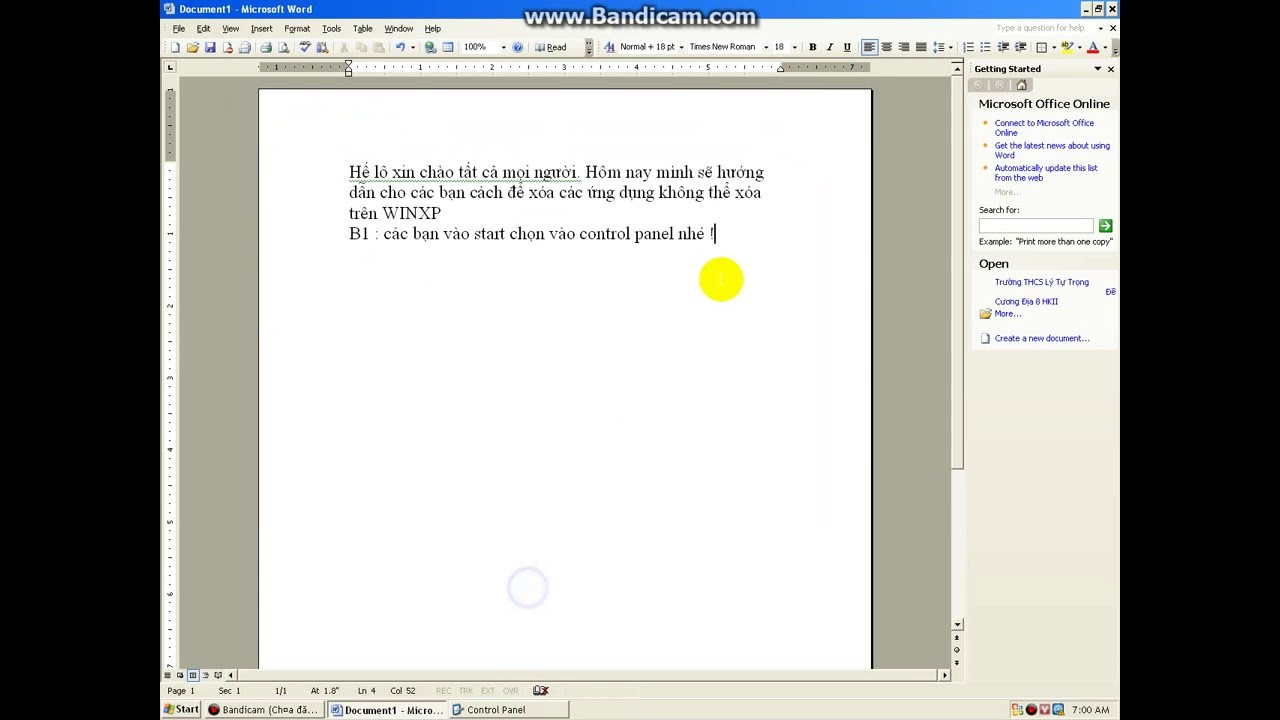Open Styles and Formatting icon

point(609,47)
